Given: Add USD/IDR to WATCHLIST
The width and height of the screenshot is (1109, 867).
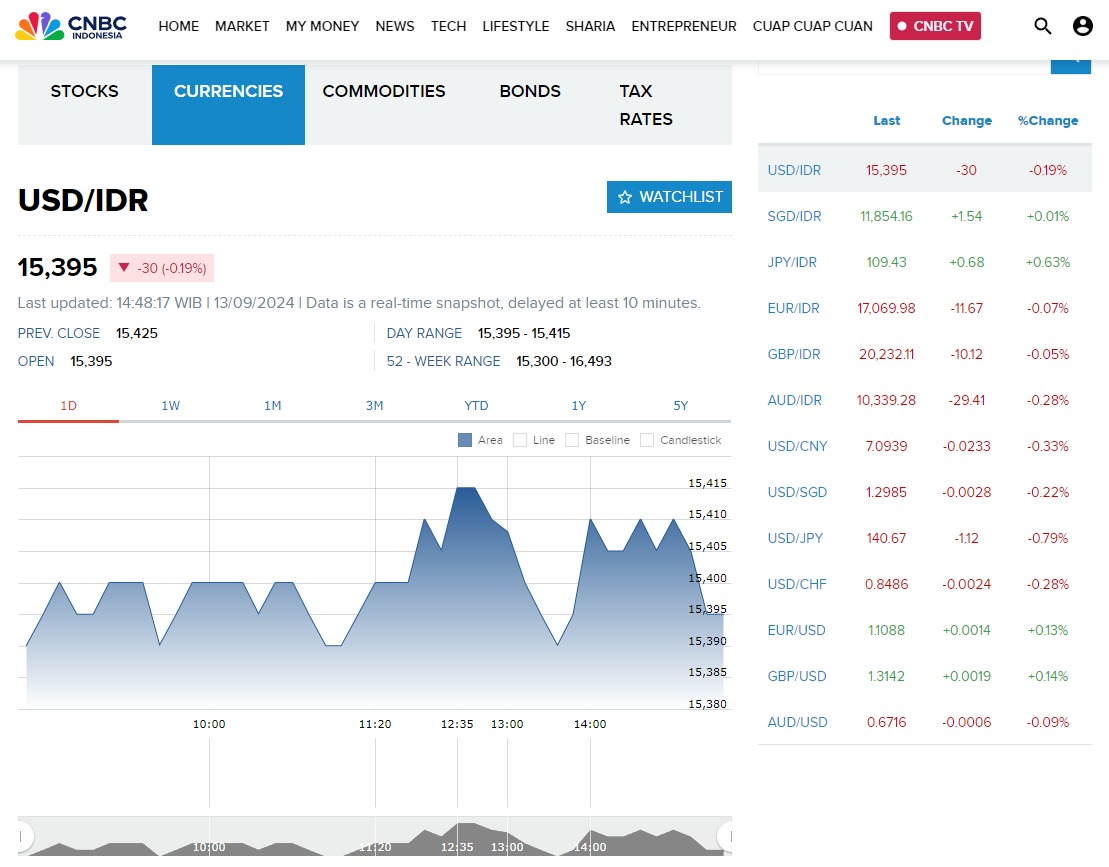Looking at the screenshot, I should 669,197.
